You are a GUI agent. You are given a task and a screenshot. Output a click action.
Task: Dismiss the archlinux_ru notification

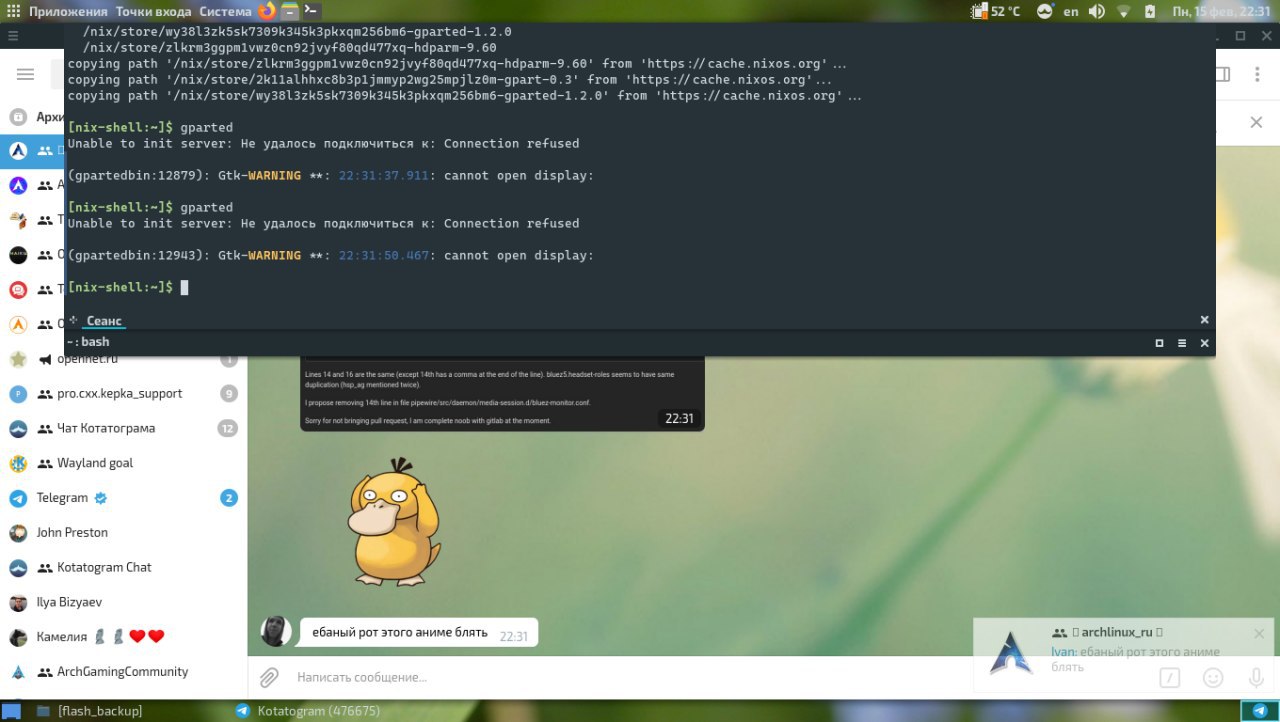(x=1259, y=634)
